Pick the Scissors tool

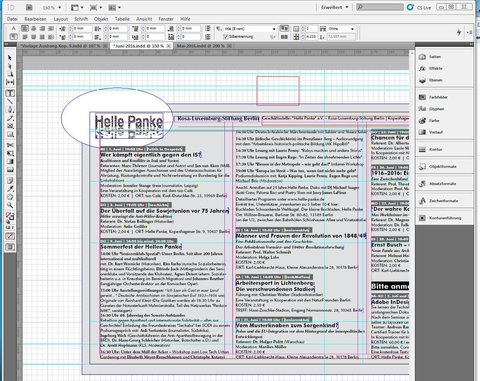(x=10, y=145)
